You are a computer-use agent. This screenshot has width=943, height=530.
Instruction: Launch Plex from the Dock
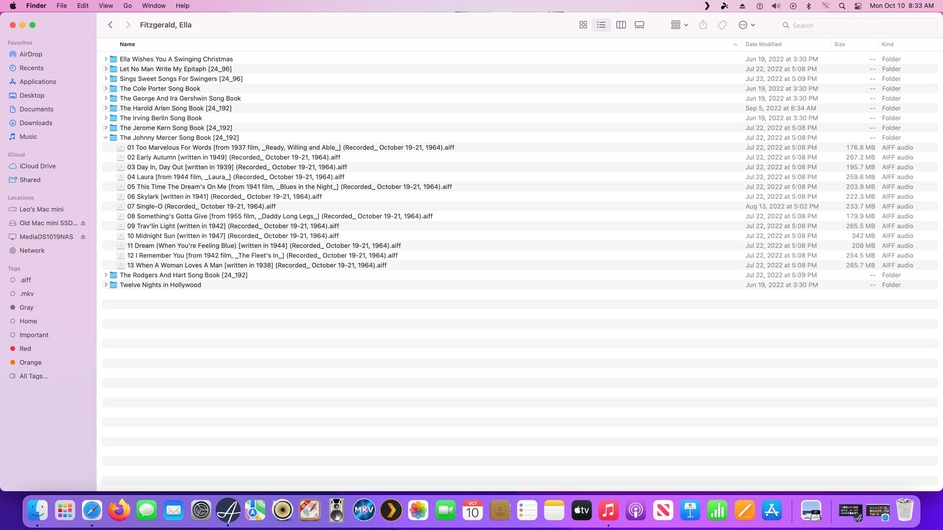(391, 510)
